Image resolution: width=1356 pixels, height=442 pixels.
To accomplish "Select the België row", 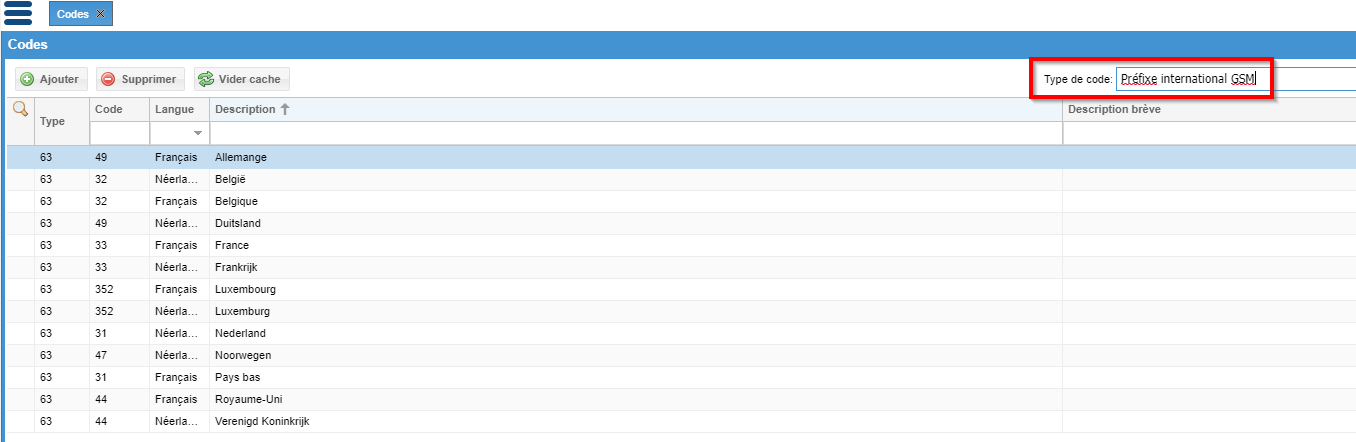I will 681,179.
